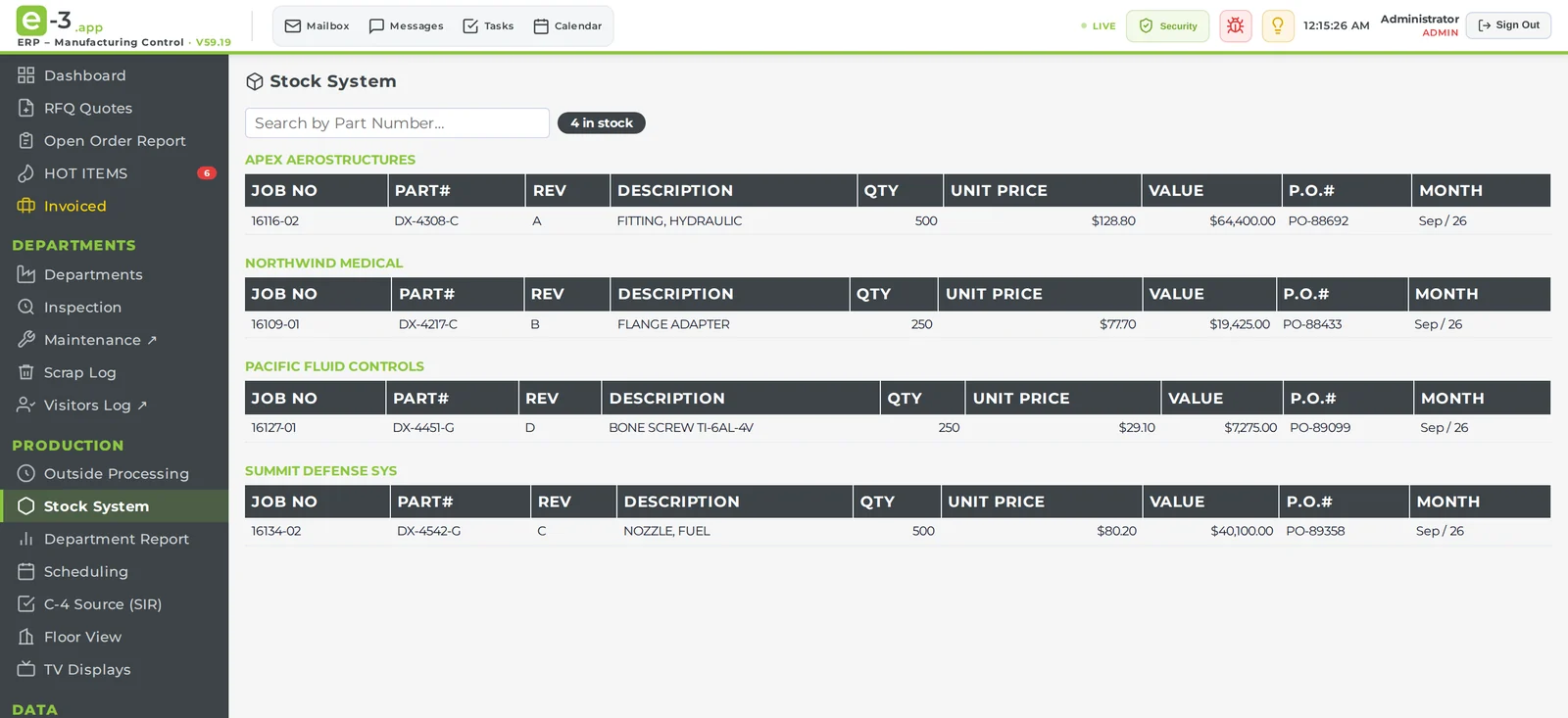Select job number 16127-01
Screen dimensions: 1568x718
[x=273, y=427]
